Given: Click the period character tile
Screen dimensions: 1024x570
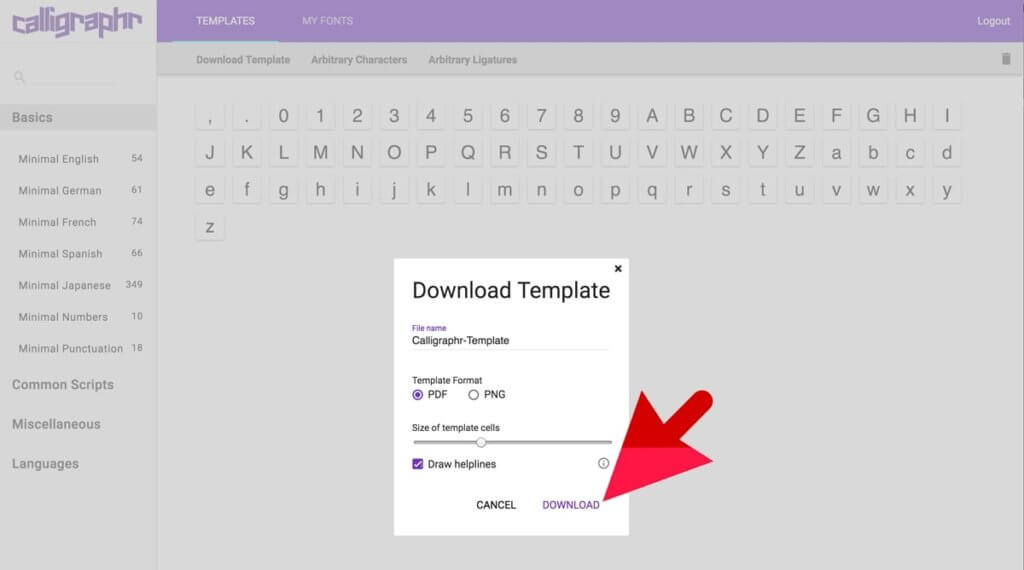Looking at the screenshot, I should [246, 116].
